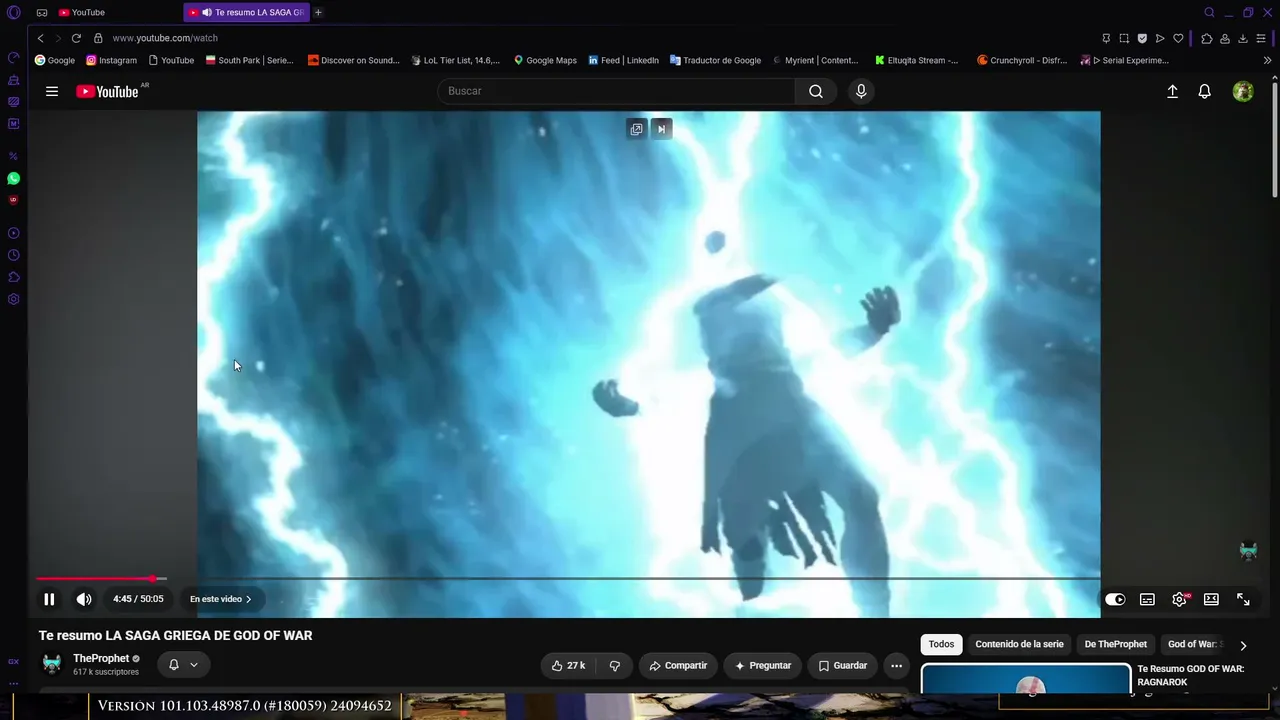Viewport: 1280px width, 720px height.
Task: Open browser extensions puzzle icon
Action: pos(1207,38)
